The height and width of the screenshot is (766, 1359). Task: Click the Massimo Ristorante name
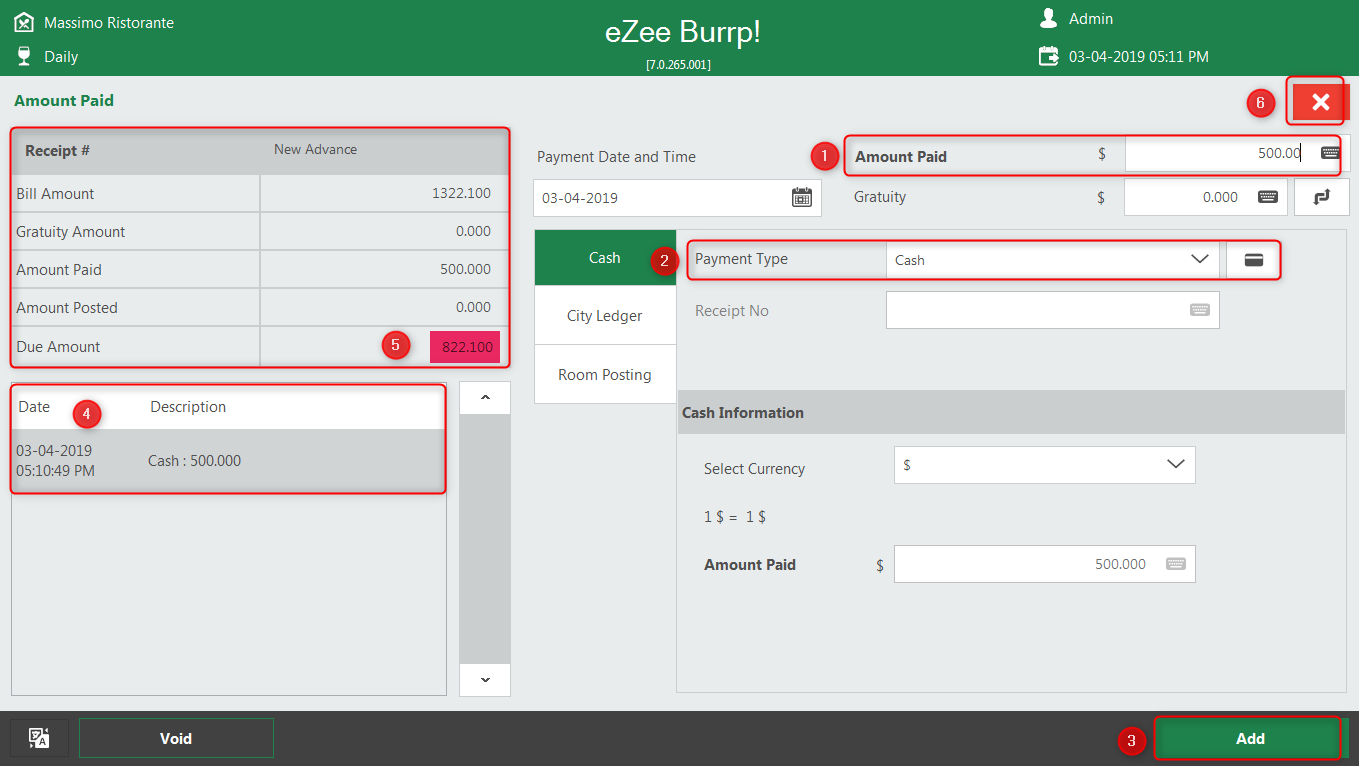109,22
